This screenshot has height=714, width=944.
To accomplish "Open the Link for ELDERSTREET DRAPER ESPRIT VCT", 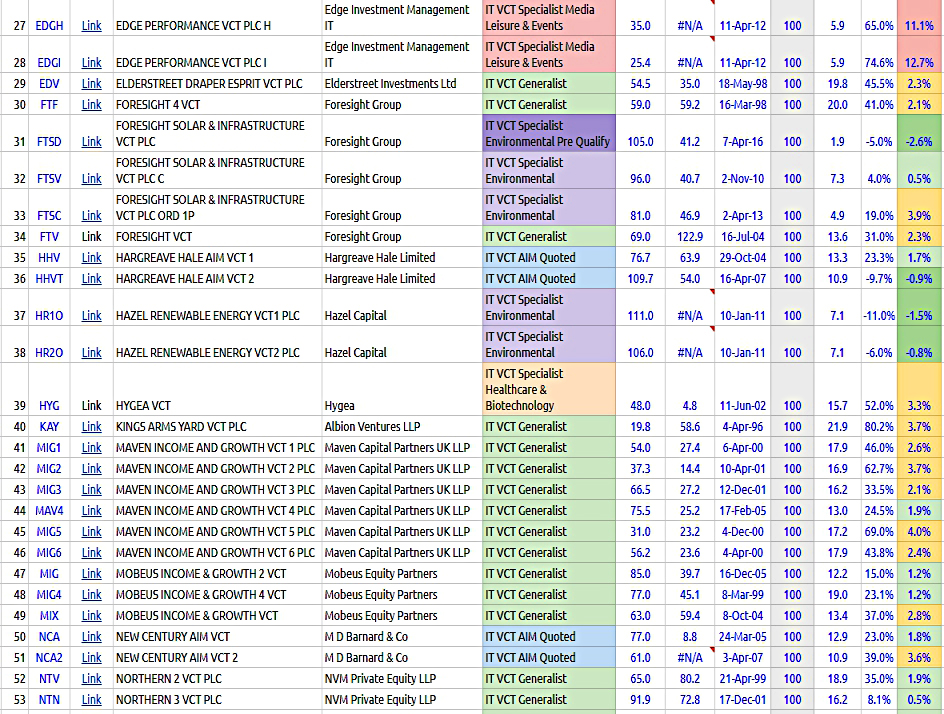I will 92,84.
